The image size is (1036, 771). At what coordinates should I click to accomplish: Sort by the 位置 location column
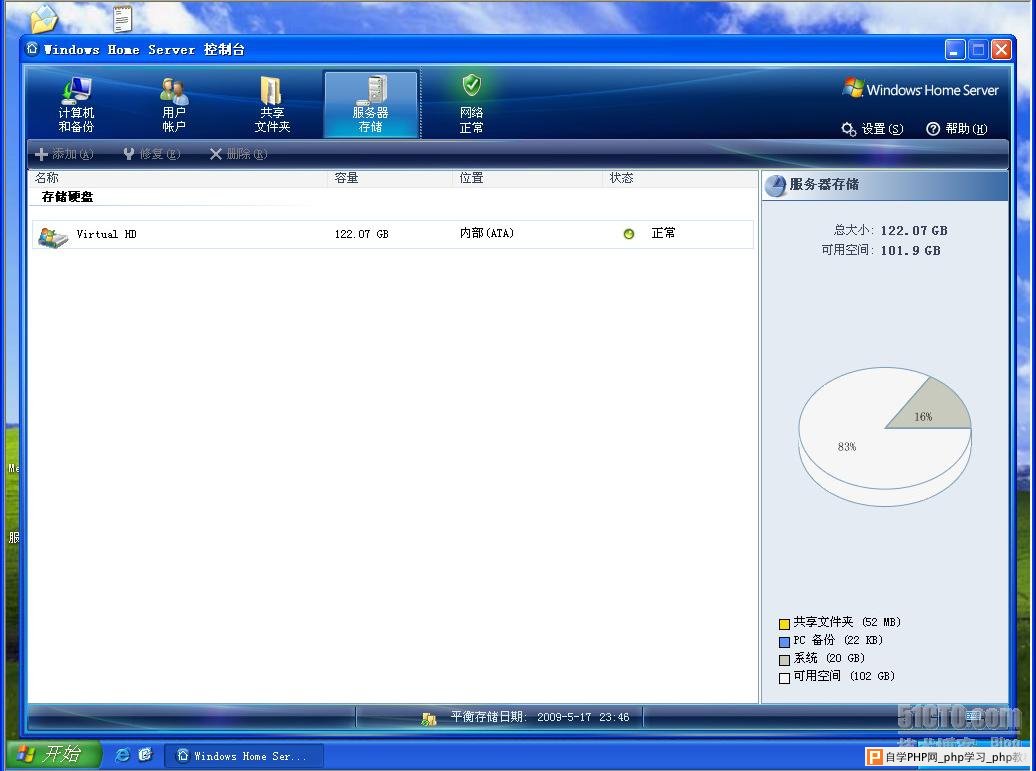pos(527,178)
